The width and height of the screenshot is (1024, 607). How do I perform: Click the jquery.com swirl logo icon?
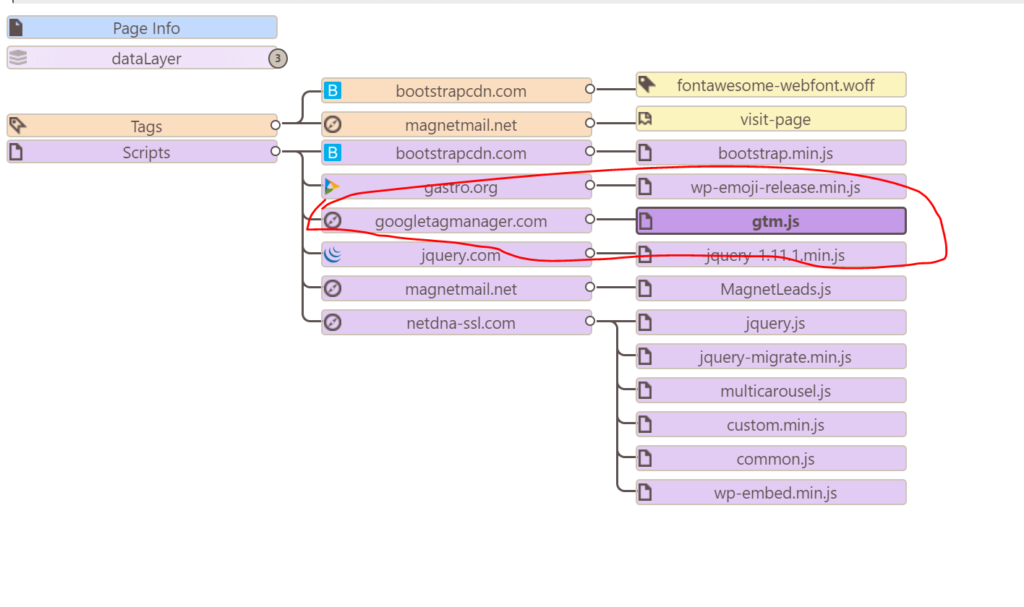[x=332, y=254]
